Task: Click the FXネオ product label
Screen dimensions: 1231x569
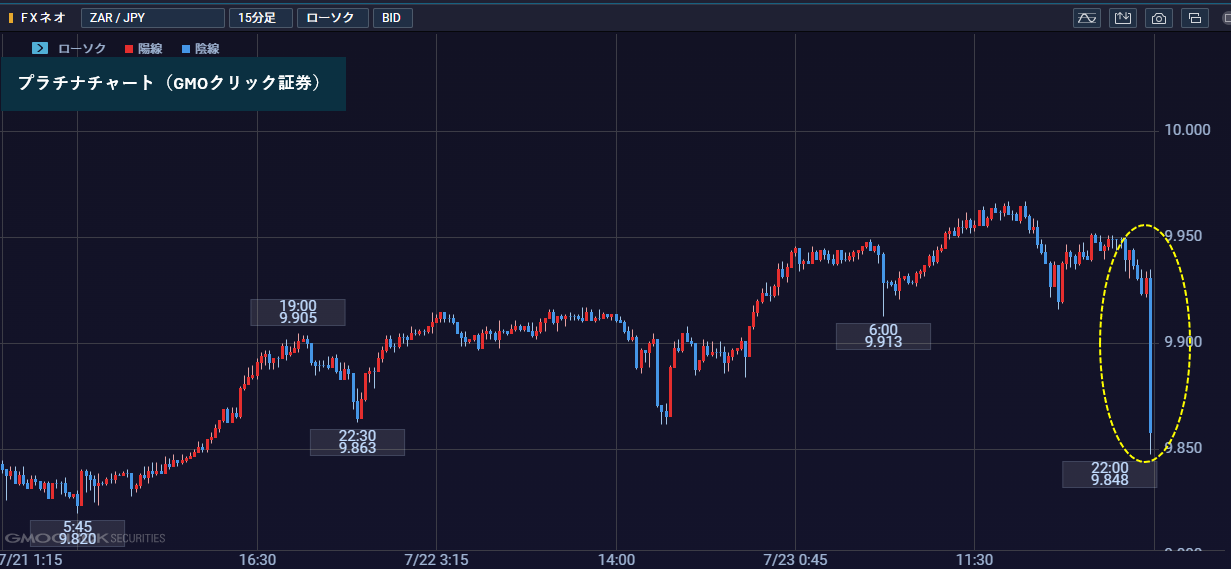Action: [x=43, y=18]
